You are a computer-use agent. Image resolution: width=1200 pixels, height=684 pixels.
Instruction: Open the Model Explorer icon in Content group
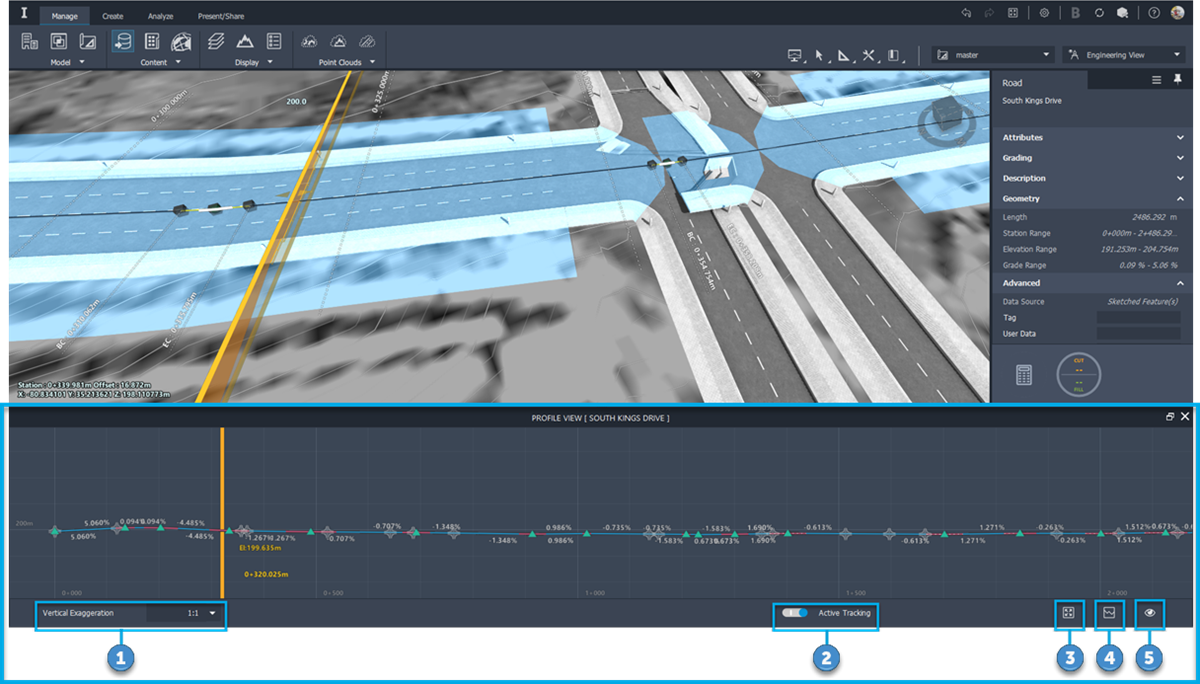152,41
